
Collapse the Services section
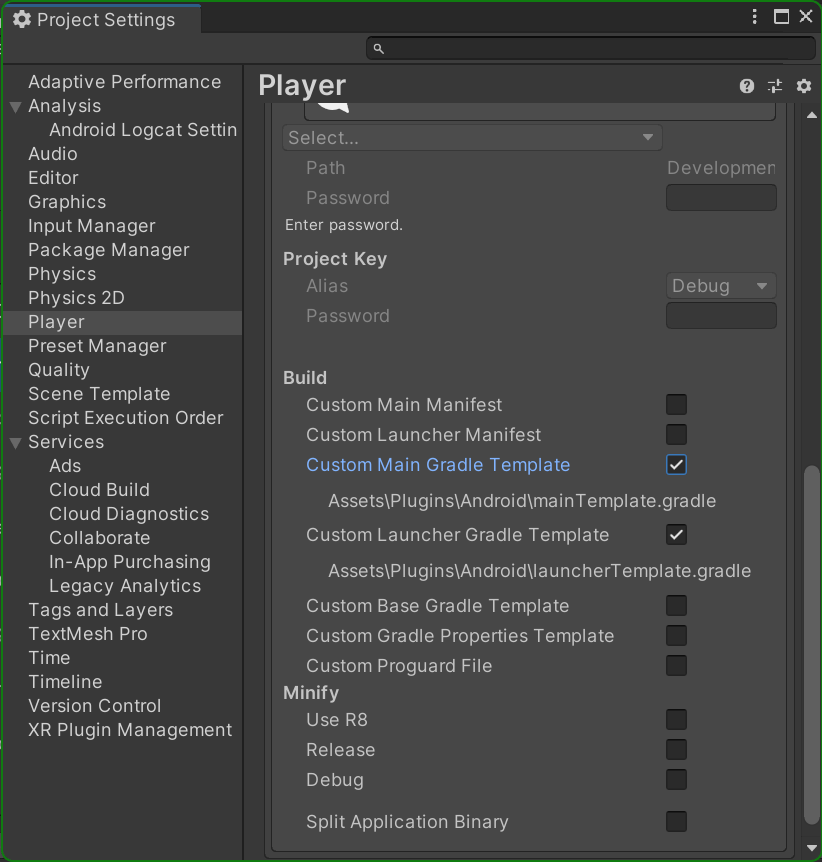click(x=14, y=442)
